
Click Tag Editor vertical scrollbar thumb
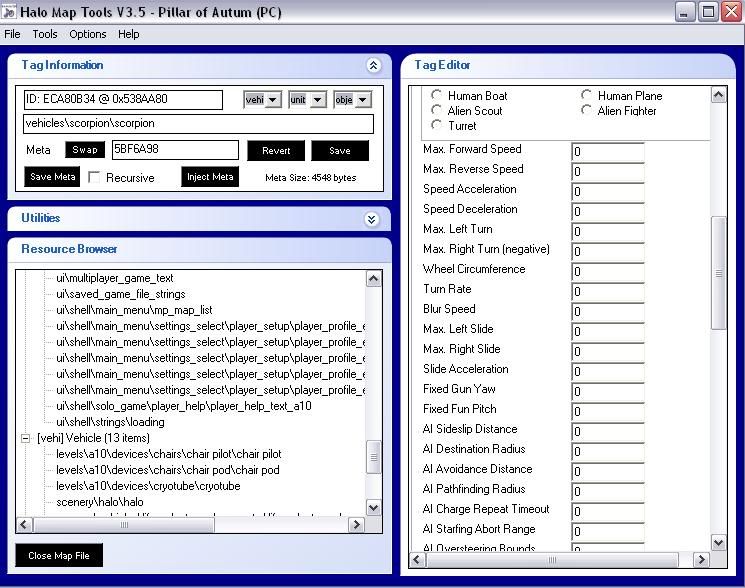pos(718,273)
